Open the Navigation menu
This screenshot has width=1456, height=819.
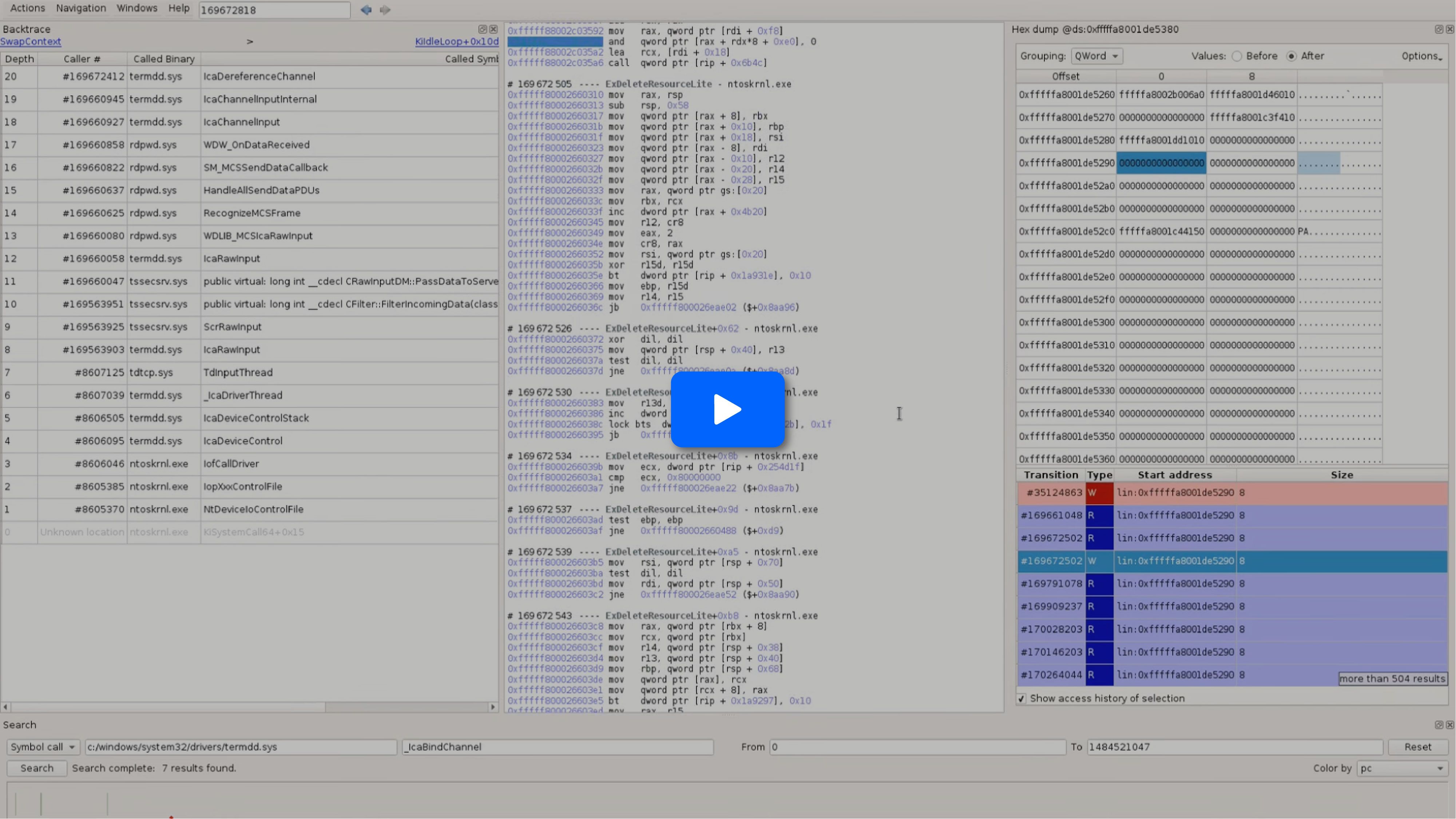pos(81,8)
